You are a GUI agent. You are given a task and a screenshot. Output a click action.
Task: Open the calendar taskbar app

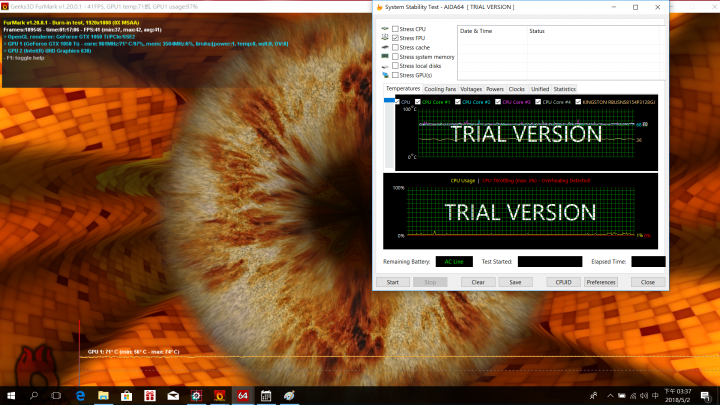pos(266,395)
